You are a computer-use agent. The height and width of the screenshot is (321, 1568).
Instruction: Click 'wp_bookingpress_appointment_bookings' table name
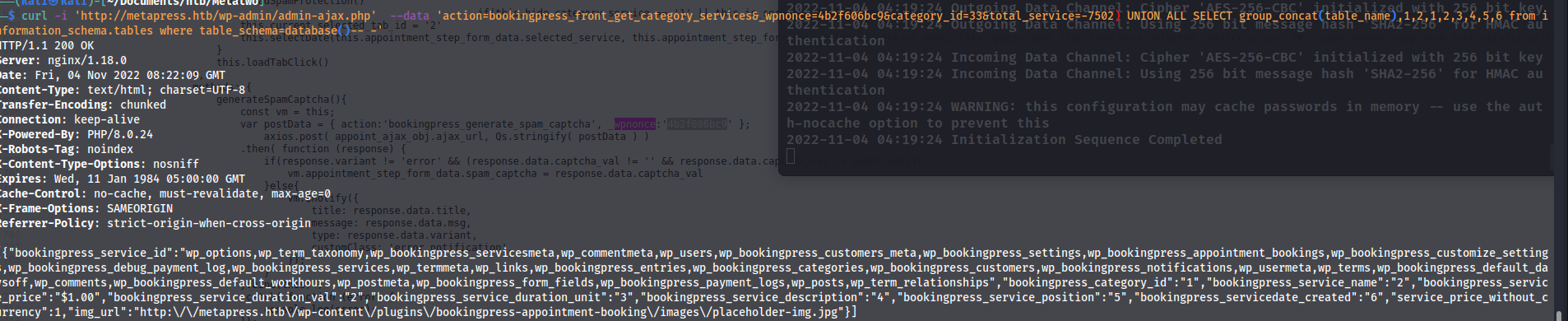click(1206, 253)
